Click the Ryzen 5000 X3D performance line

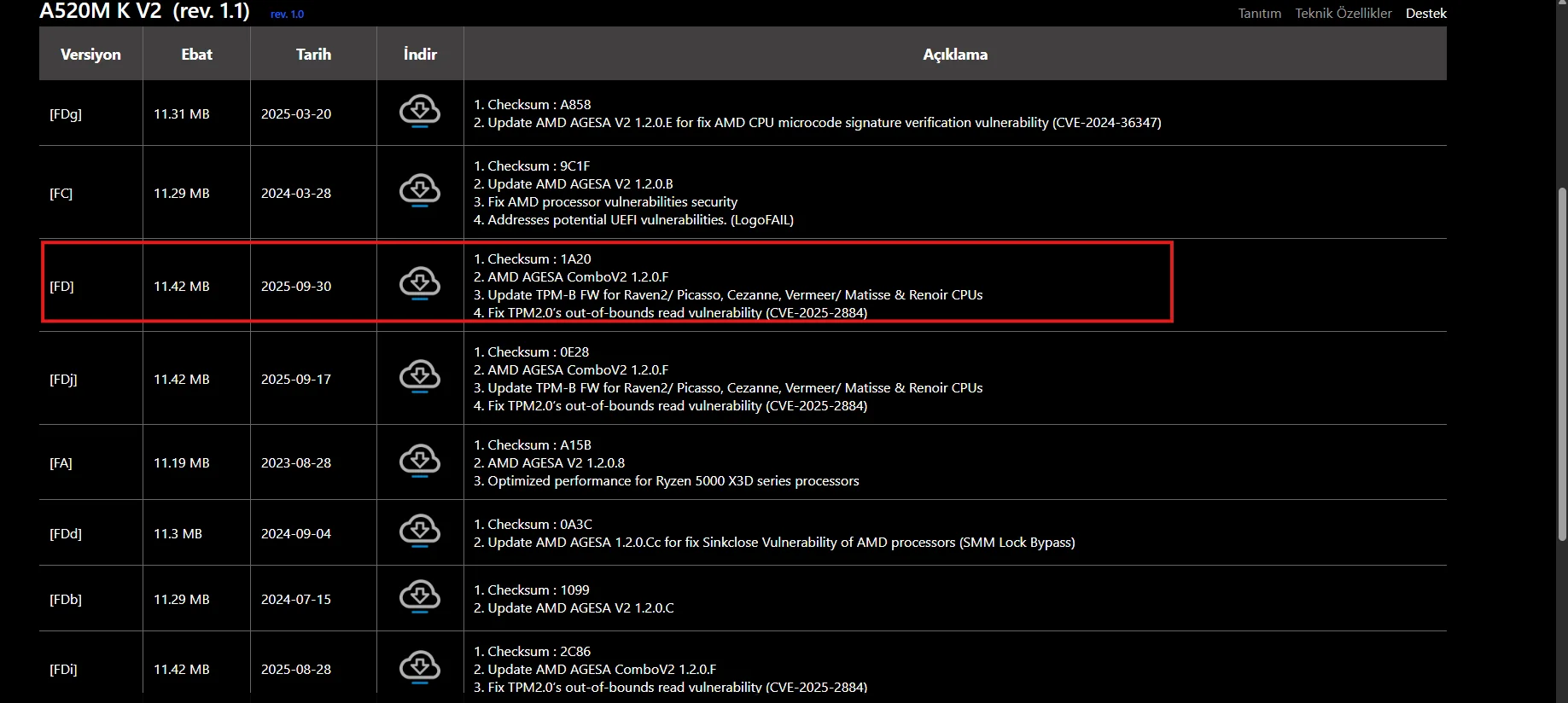(x=667, y=480)
